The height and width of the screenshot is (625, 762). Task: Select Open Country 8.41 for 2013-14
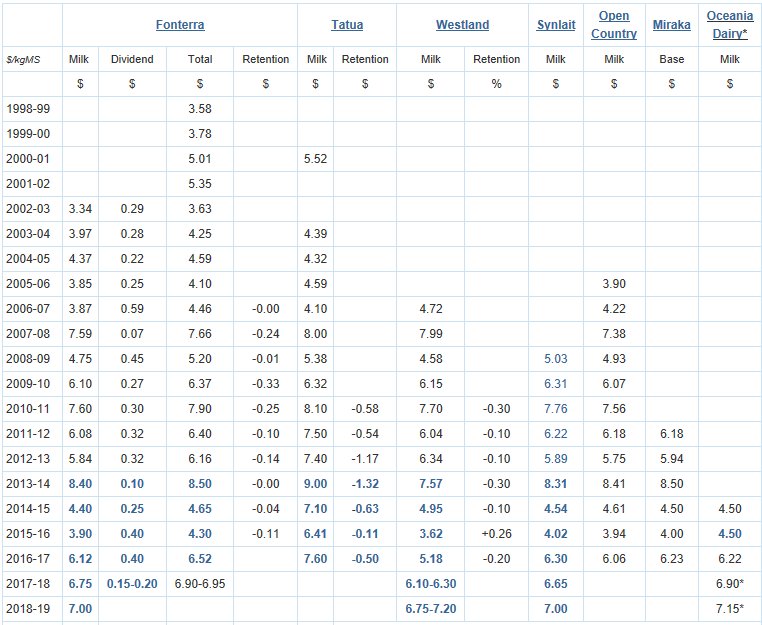point(614,484)
